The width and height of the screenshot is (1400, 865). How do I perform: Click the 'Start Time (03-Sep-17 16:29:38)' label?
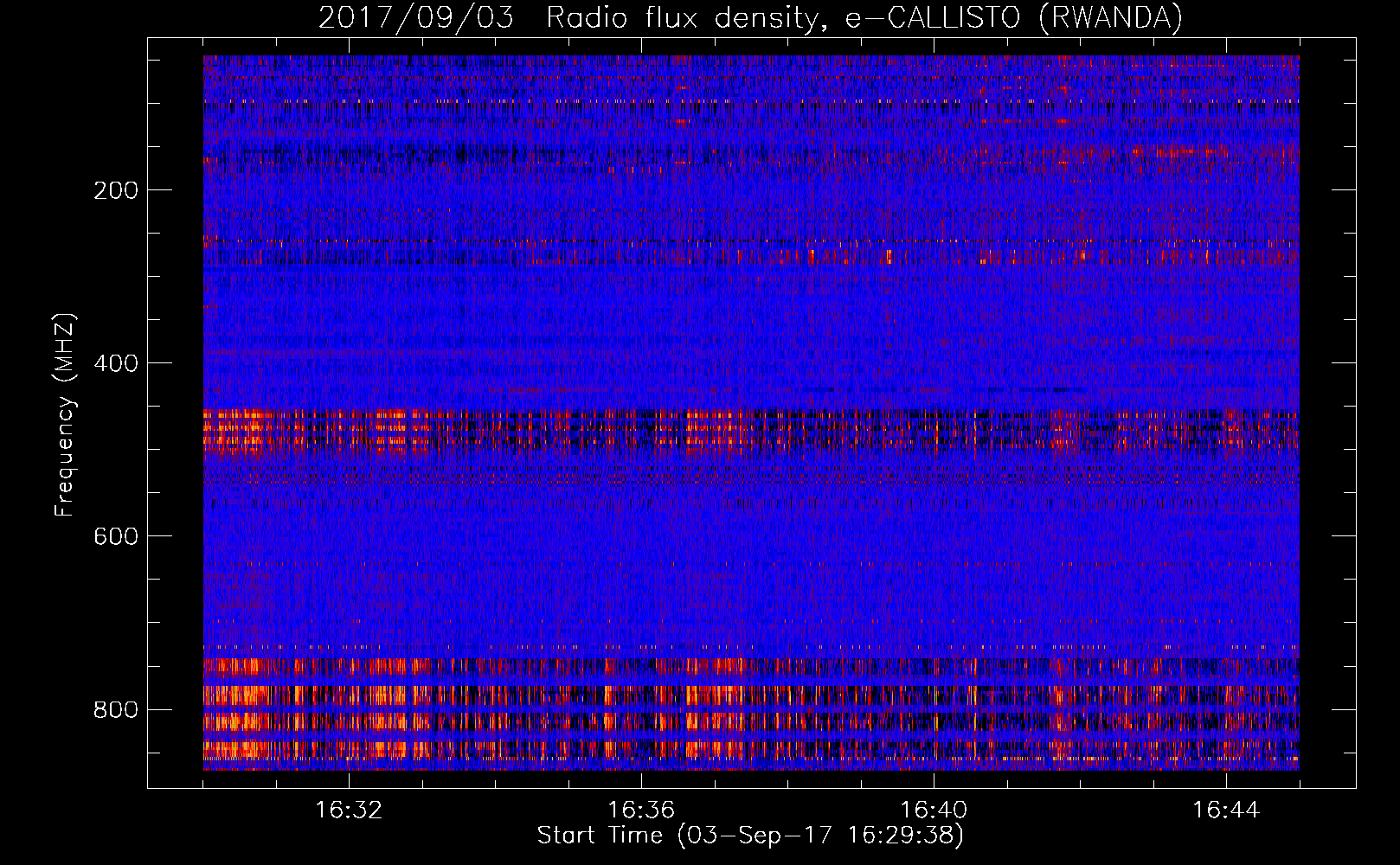click(750, 836)
